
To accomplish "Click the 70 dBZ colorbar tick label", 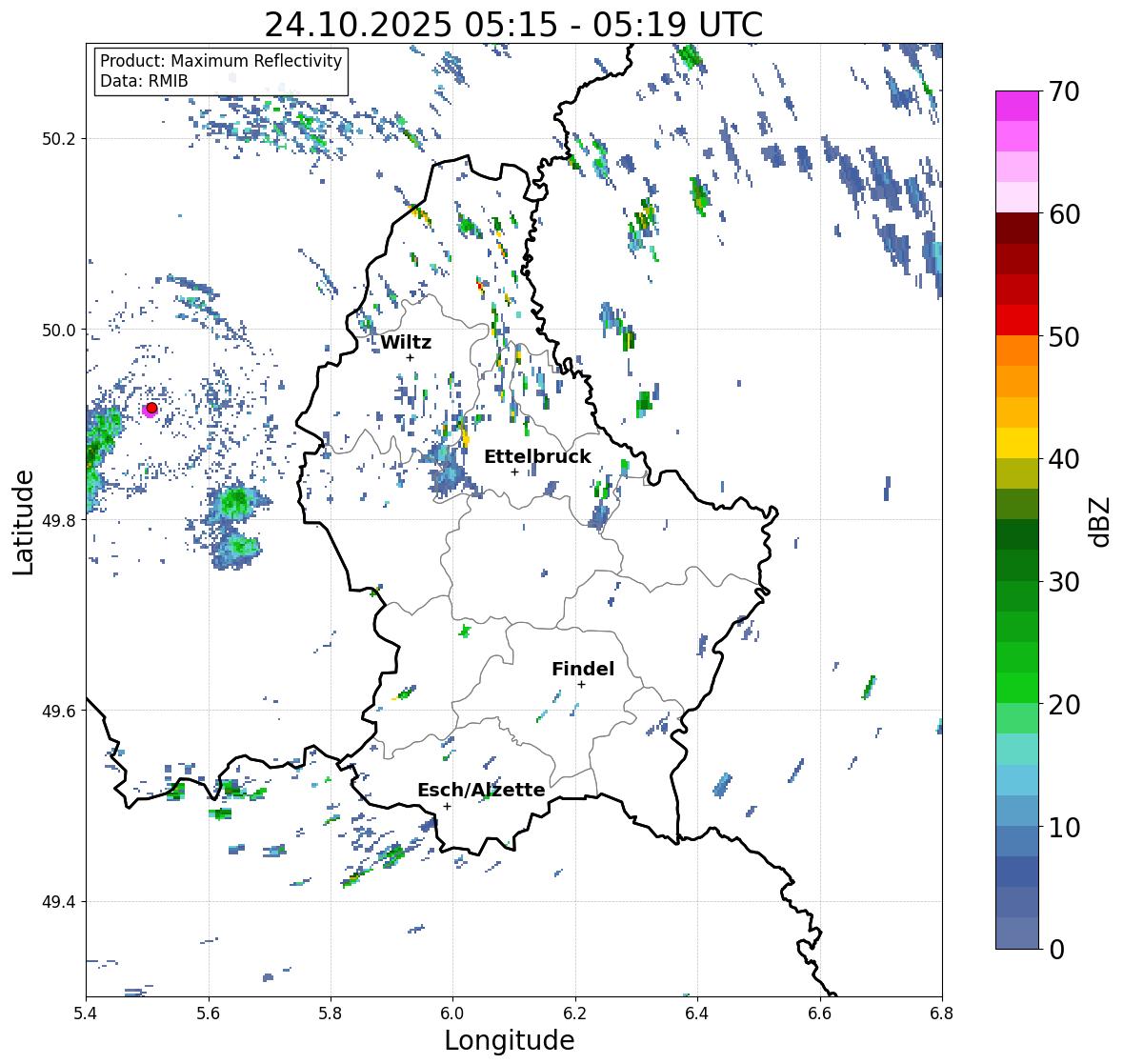I will pyautogui.click(x=1063, y=91).
